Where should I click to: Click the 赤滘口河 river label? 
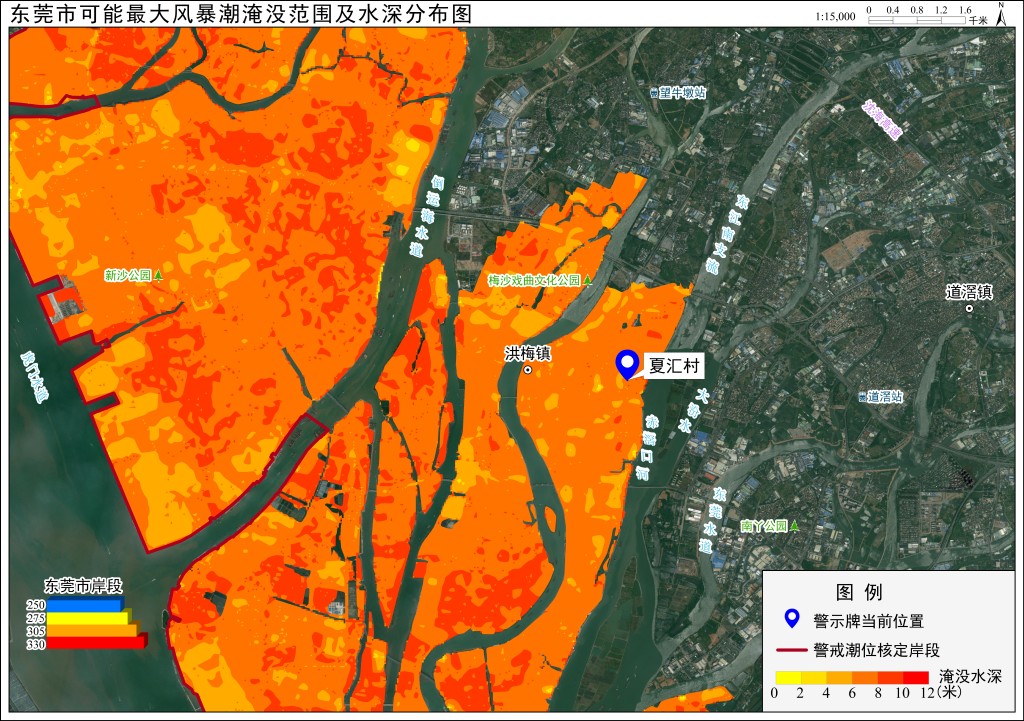(647, 447)
